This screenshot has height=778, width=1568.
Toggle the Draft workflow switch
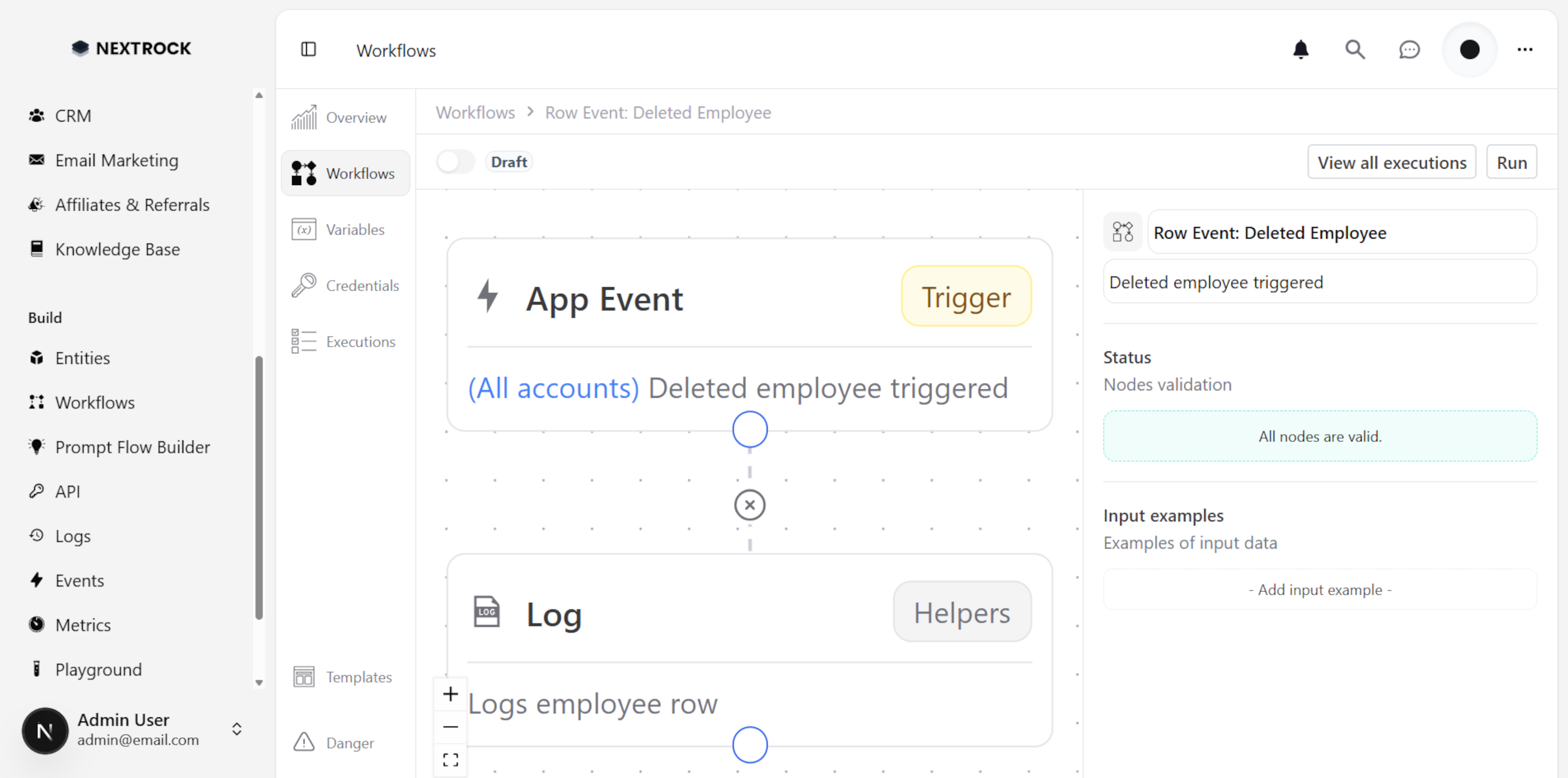coord(455,161)
